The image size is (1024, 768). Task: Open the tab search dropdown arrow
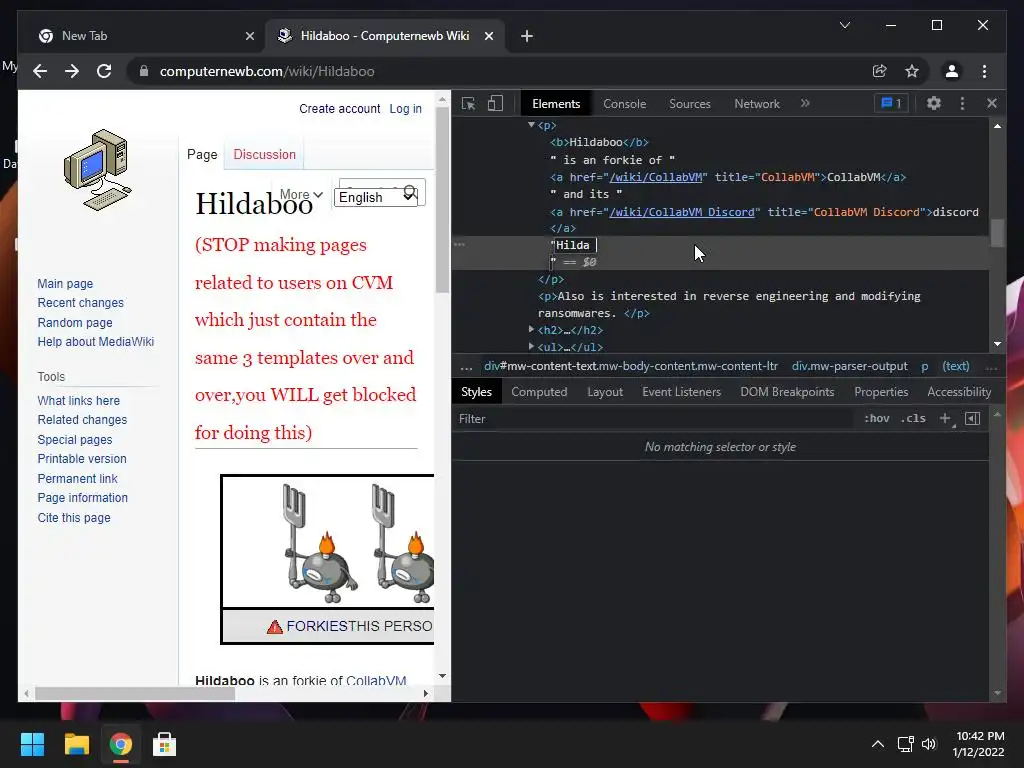844,25
